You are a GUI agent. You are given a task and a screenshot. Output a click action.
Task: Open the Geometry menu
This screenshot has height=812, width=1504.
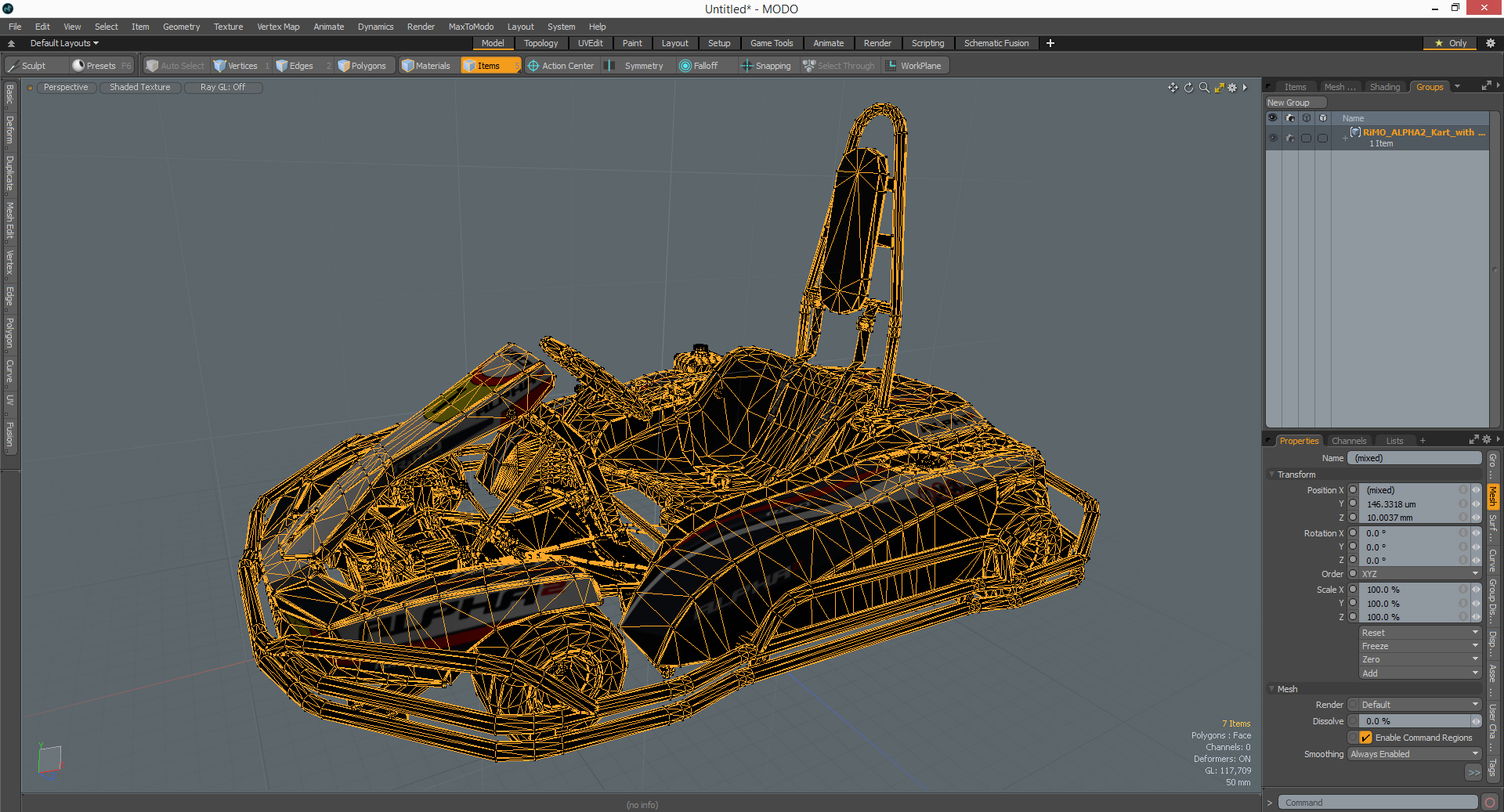(x=181, y=27)
